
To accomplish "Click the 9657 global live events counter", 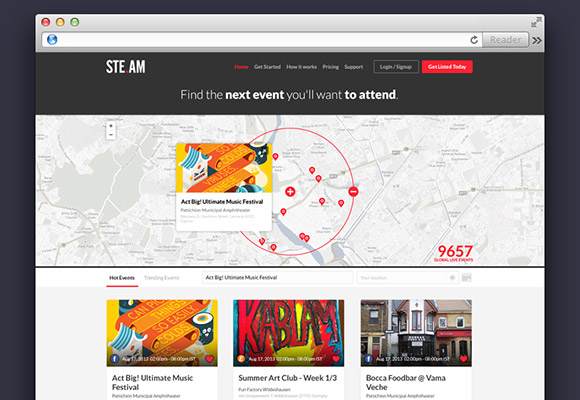I will coord(454,253).
